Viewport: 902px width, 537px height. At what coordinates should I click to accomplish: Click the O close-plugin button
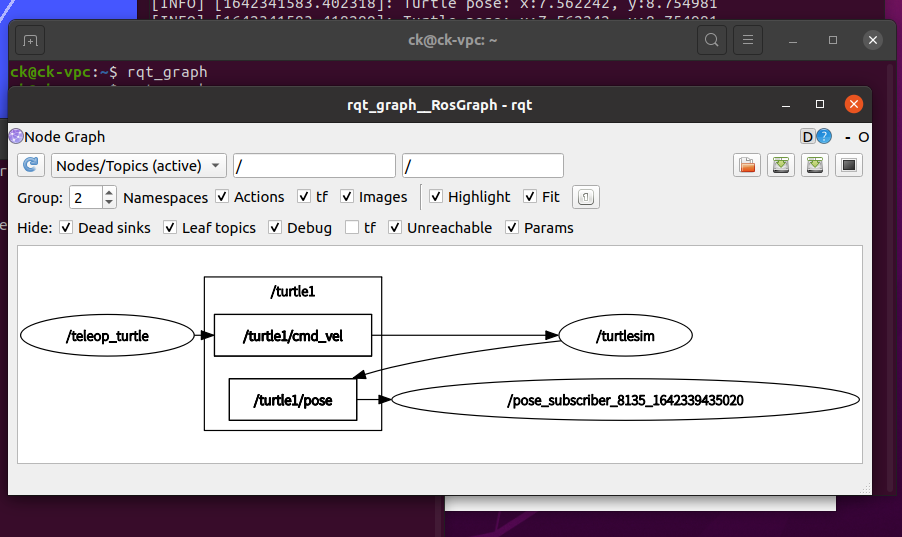863,137
